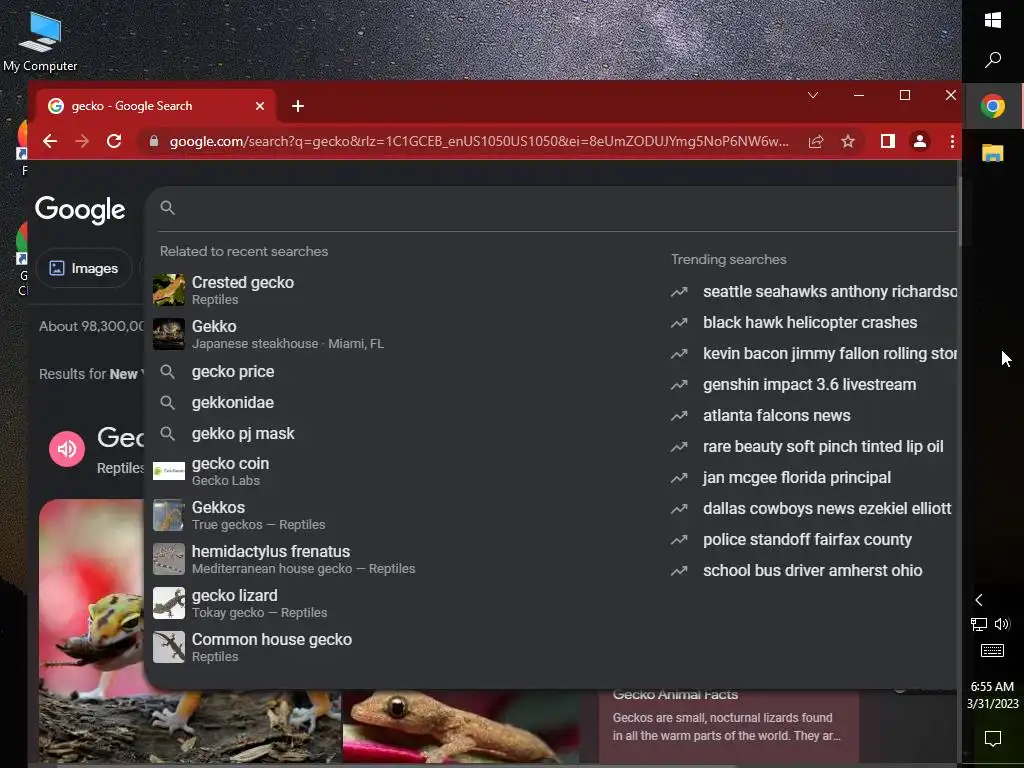Open the Windows Start button
Screen dimensions: 1024x768
993,20
